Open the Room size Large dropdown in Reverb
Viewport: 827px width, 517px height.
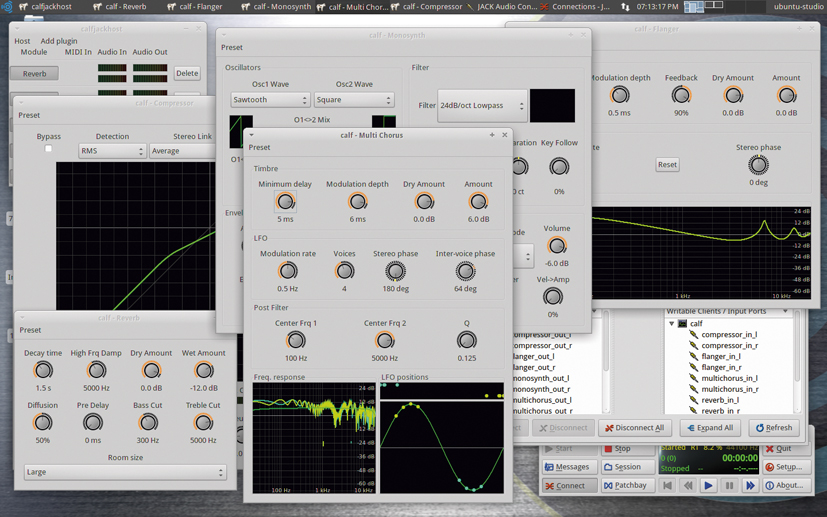click(x=126, y=472)
